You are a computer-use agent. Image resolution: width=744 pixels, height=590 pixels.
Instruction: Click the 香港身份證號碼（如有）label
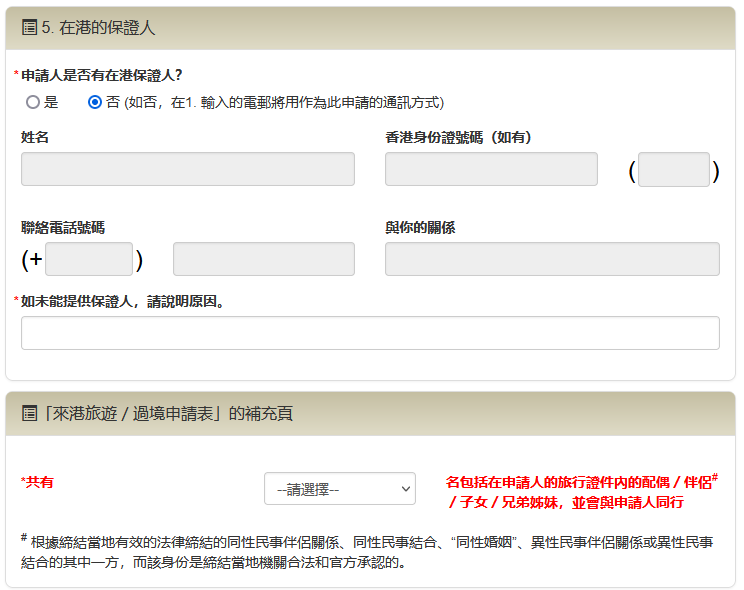(x=458, y=137)
